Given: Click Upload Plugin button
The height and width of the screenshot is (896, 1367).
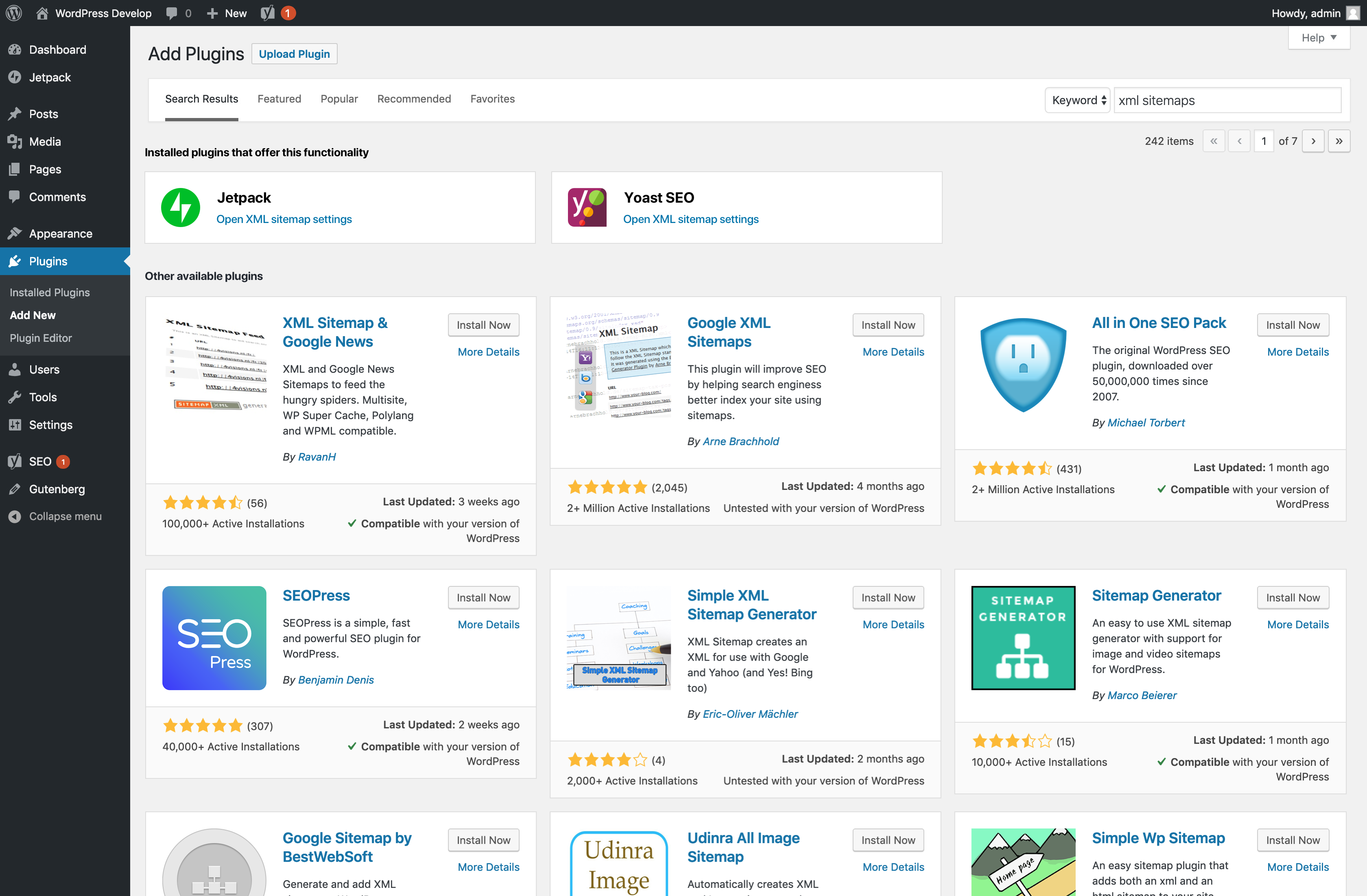Looking at the screenshot, I should [x=294, y=54].
